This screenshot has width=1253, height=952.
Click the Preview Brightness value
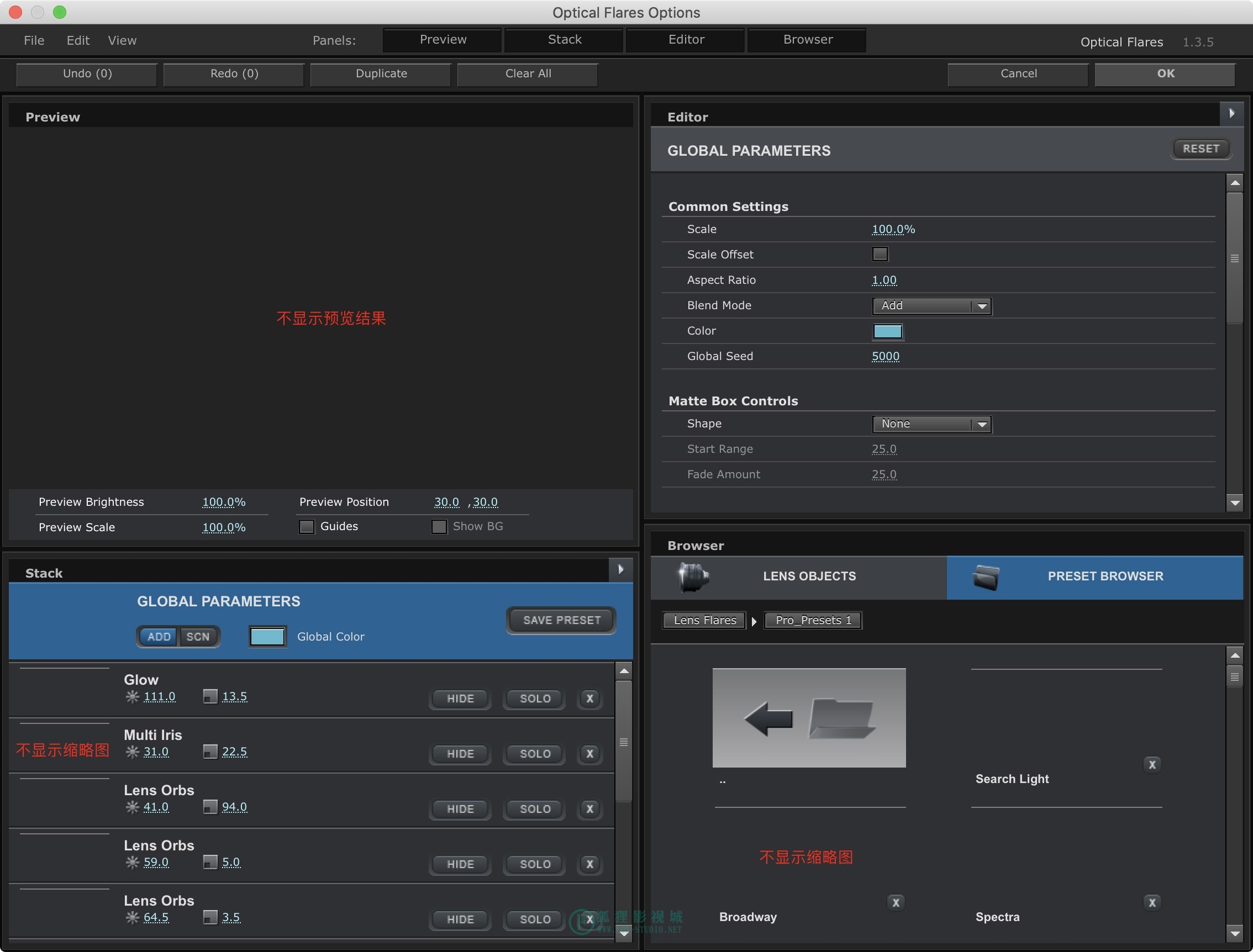pyautogui.click(x=224, y=502)
